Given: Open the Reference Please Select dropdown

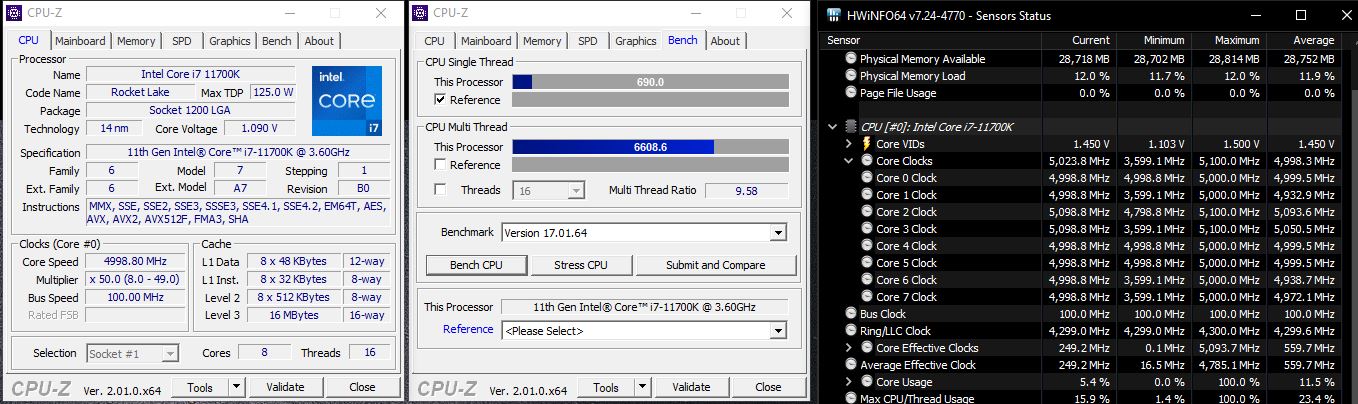Looking at the screenshot, I should (778, 331).
